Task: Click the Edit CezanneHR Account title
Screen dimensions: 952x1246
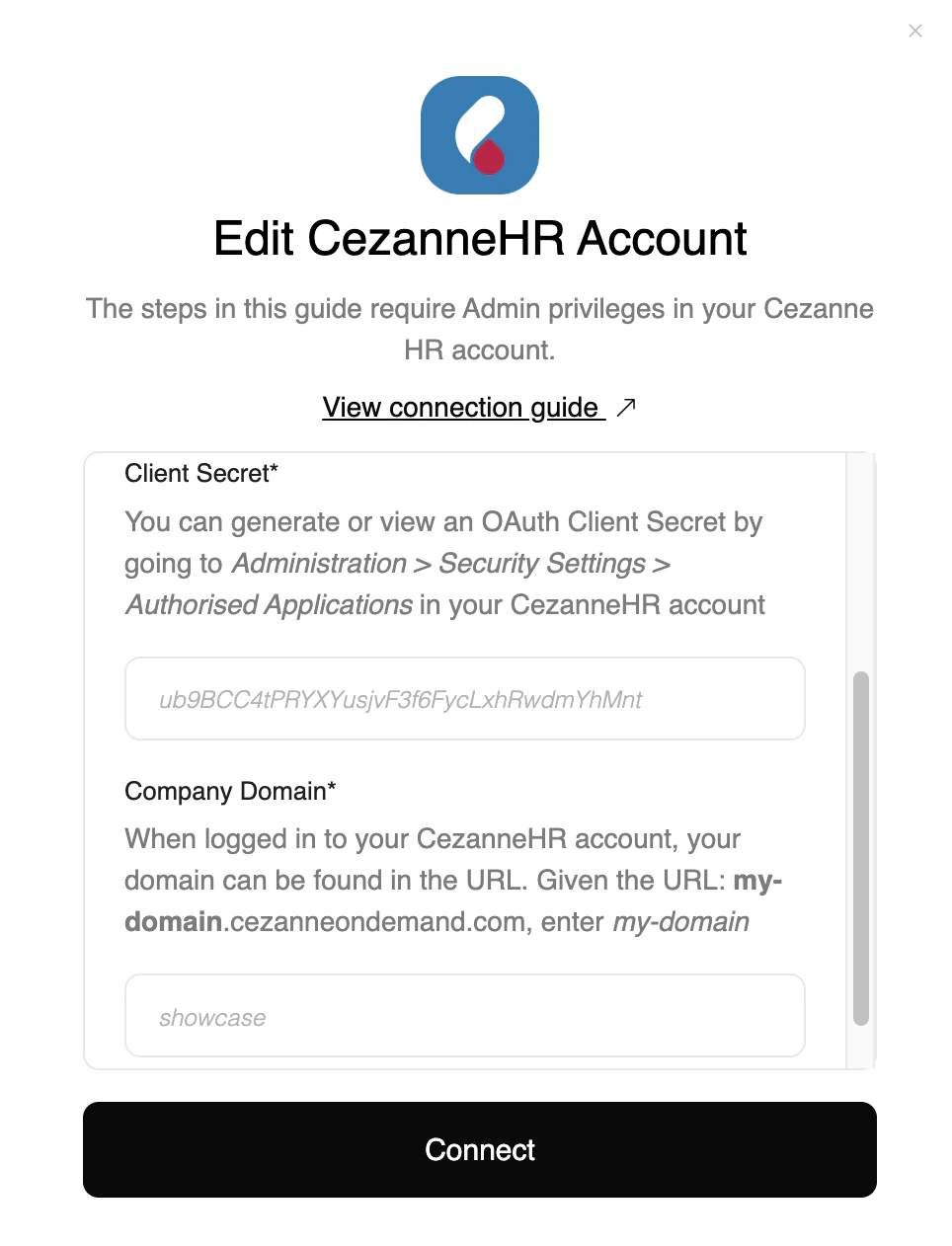Action: (479, 237)
